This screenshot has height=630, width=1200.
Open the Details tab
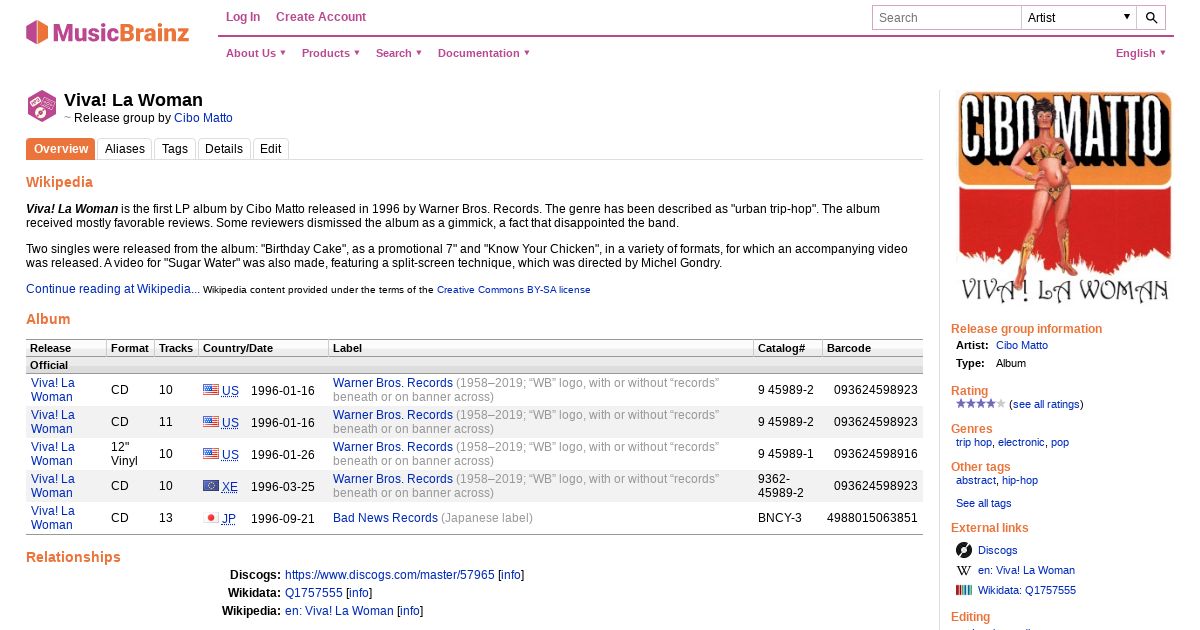[x=224, y=149]
